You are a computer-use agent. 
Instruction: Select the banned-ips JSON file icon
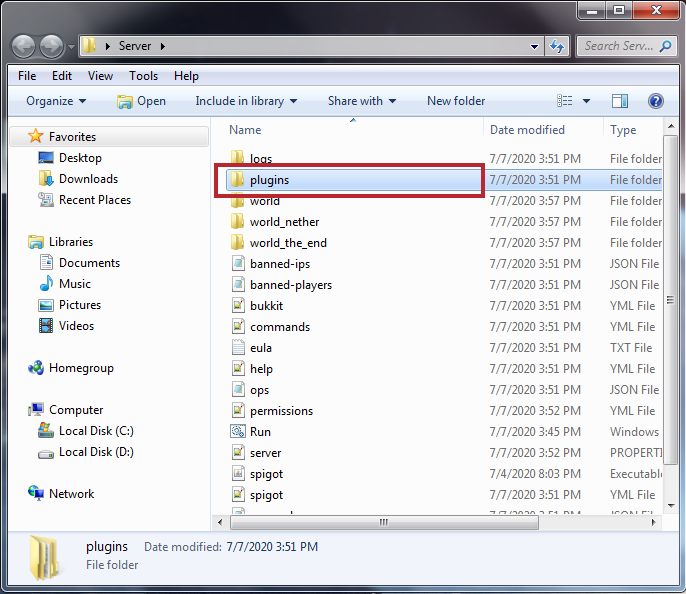point(238,263)
